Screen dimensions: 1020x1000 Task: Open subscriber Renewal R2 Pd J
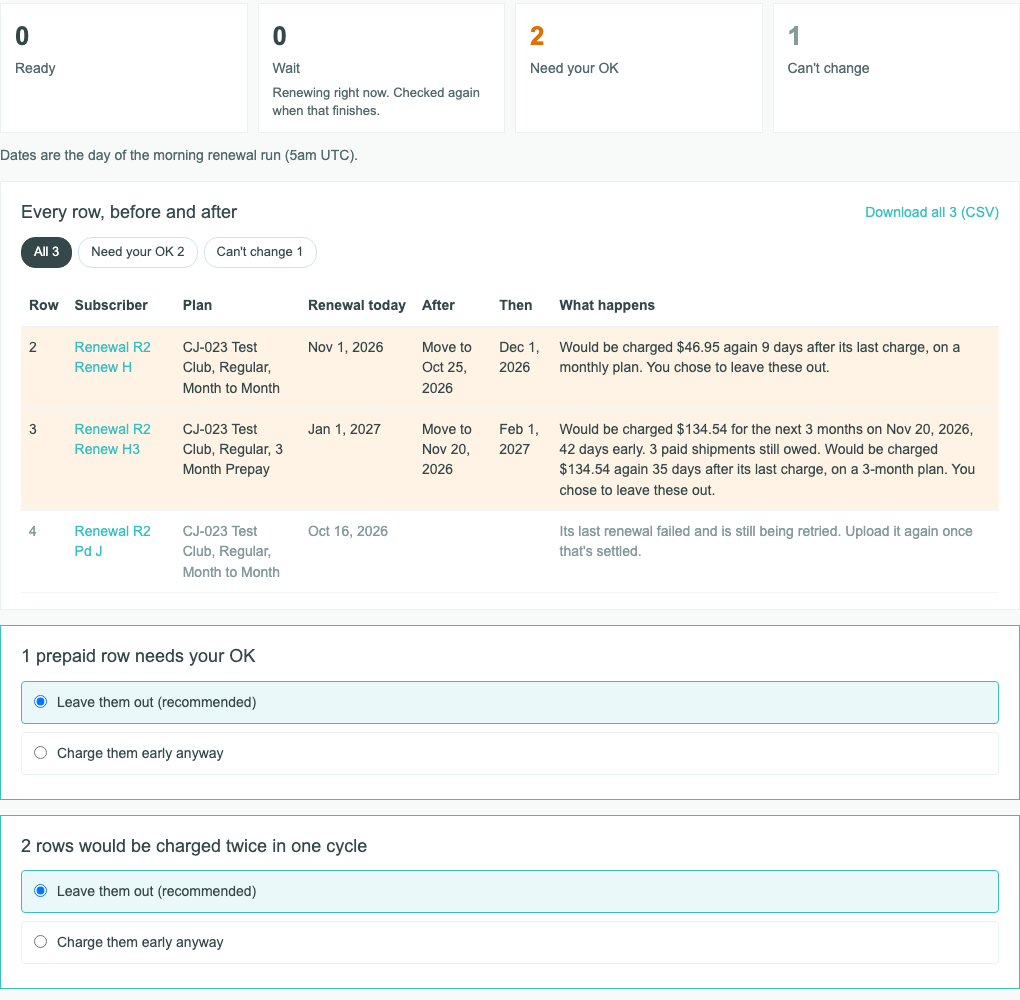pyautogui.click(x=113, y=541)
